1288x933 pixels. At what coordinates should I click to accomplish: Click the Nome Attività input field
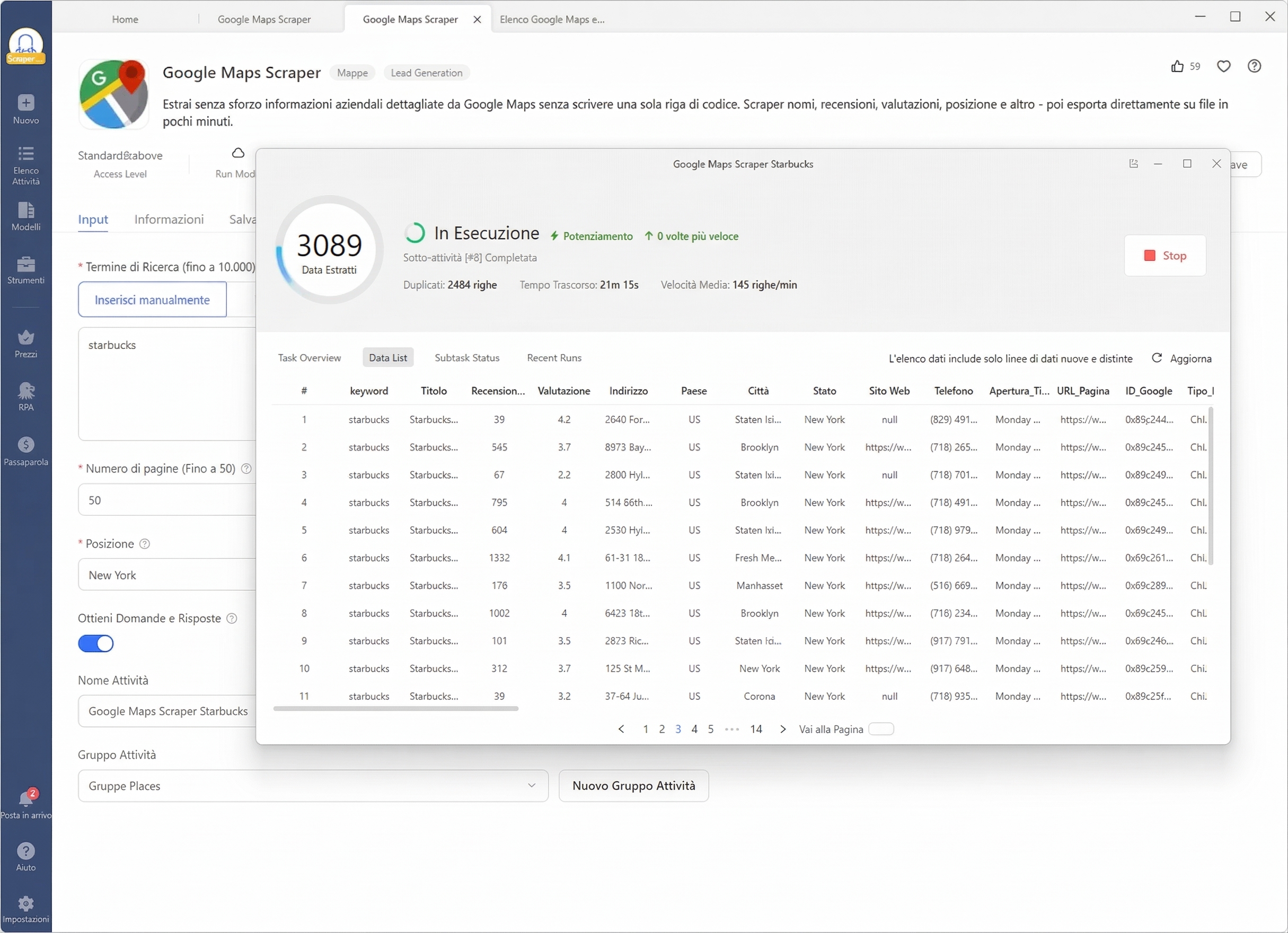[167, 711]
